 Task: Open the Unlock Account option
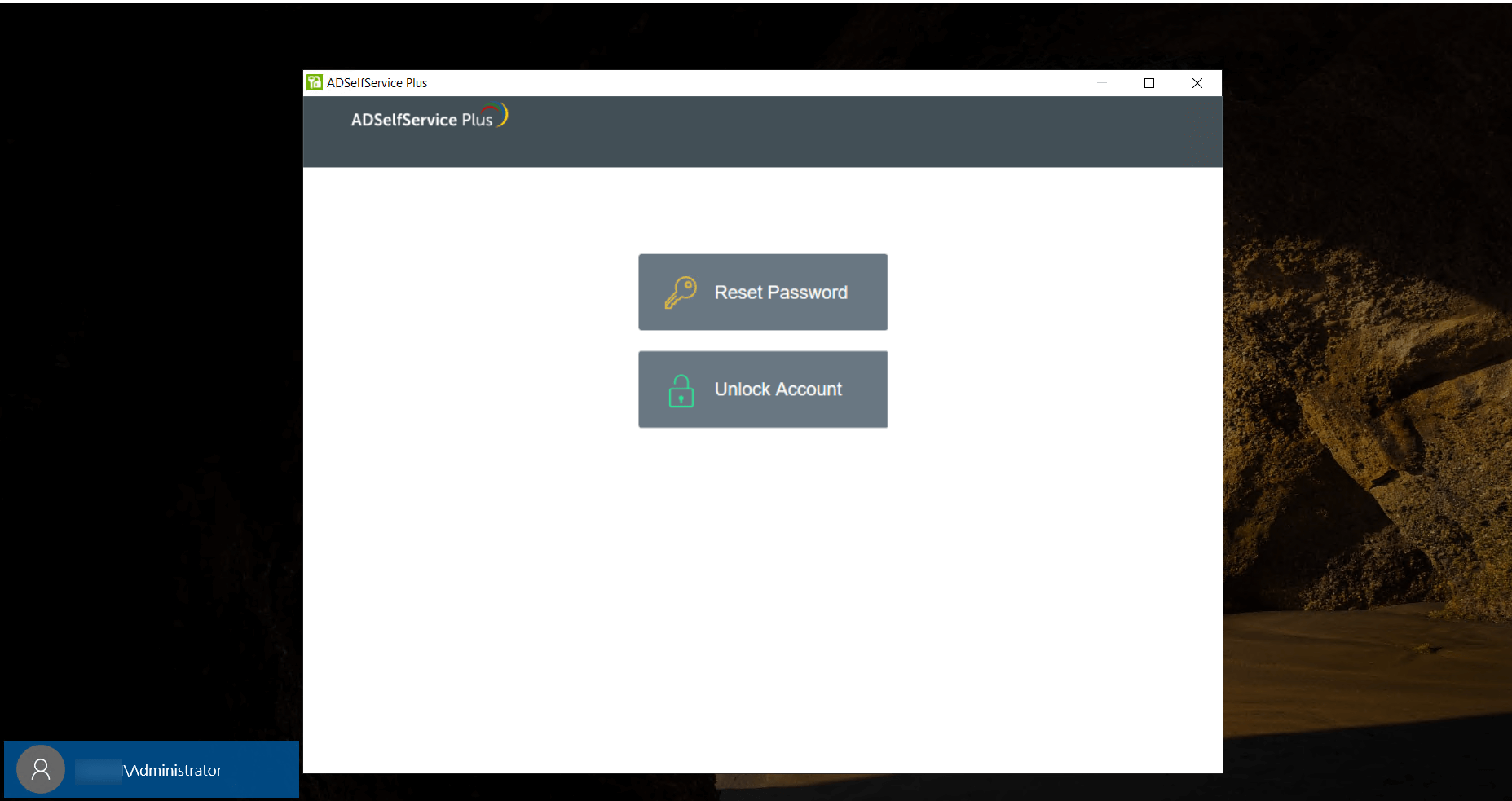763,389
